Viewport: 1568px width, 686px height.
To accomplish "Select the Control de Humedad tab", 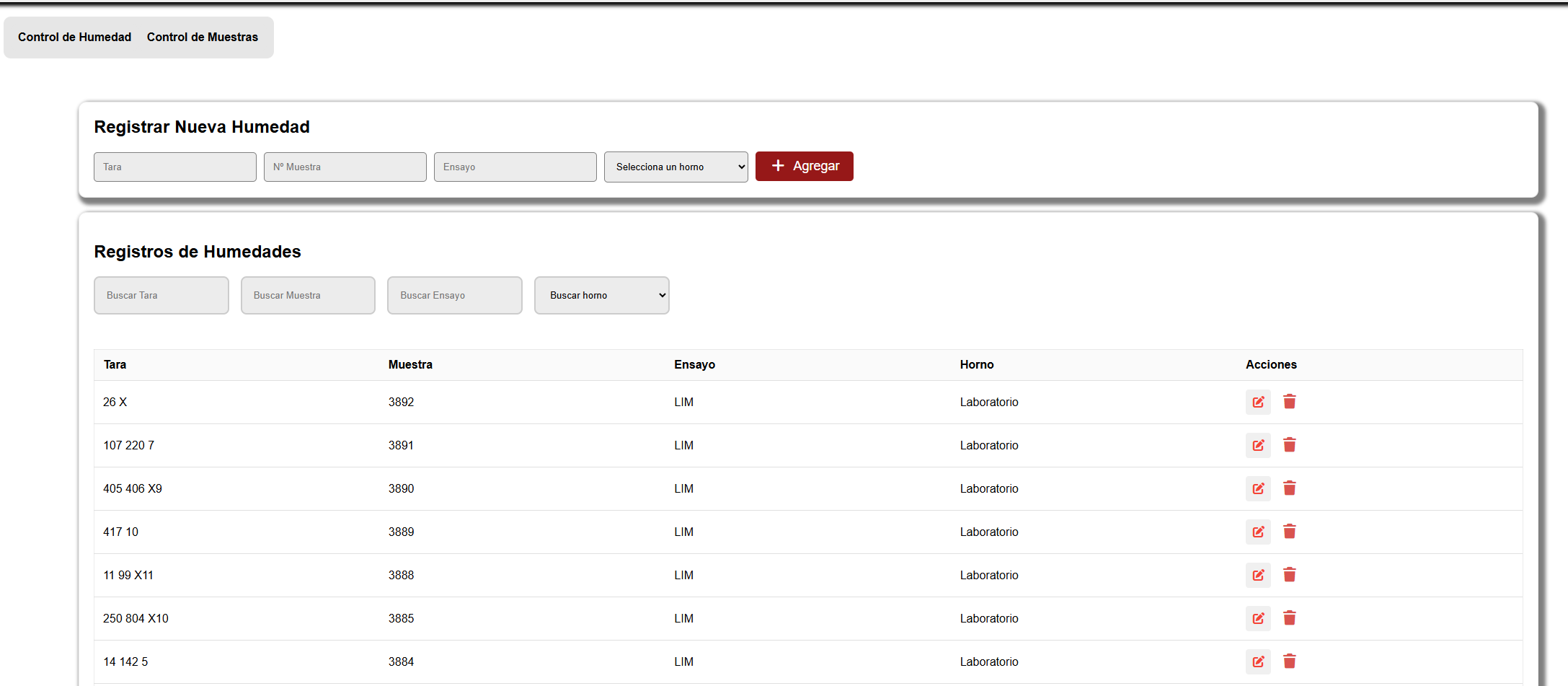I will tap(74, 37).
